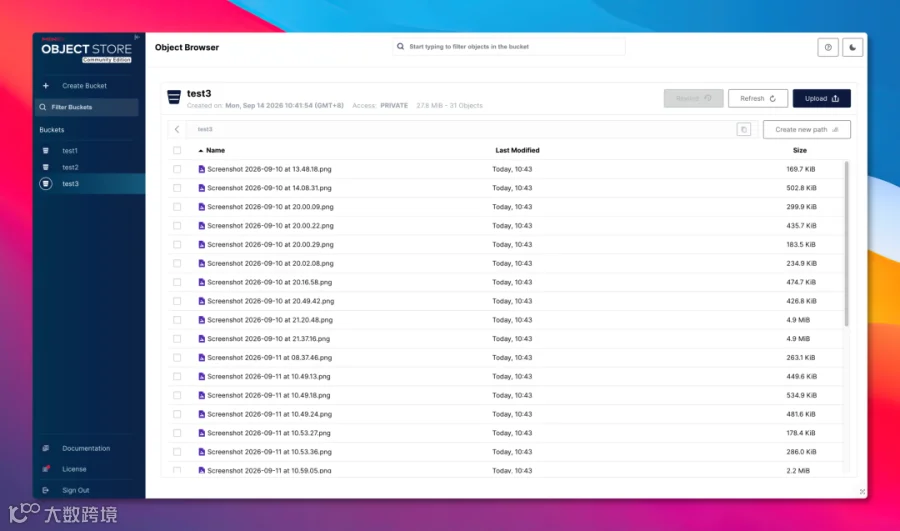Viewport: 900px width, 531px height.
Task: Click the Upload button
Action: click(821, 99)
